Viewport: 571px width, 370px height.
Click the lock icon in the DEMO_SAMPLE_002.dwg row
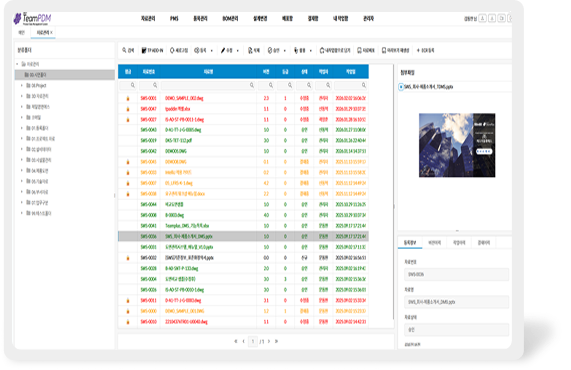[128, 98]
